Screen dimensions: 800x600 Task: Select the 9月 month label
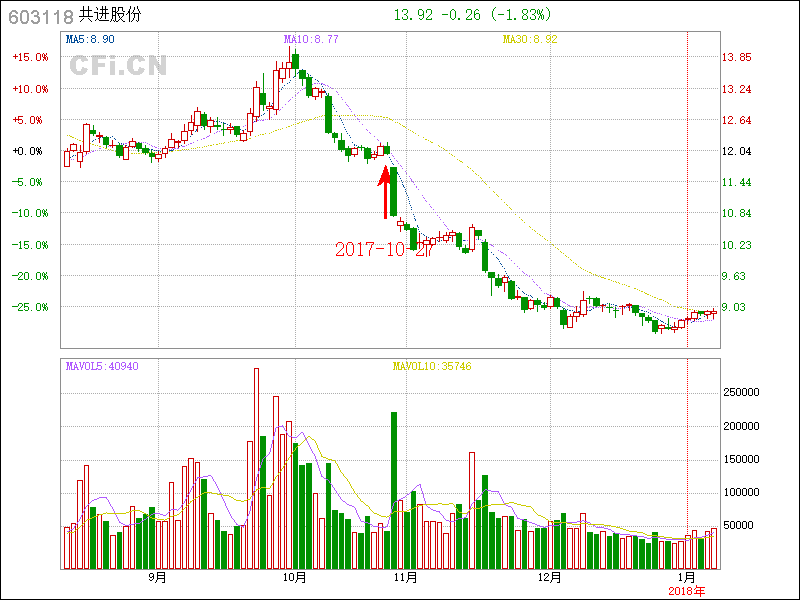(x=157, y=577)
